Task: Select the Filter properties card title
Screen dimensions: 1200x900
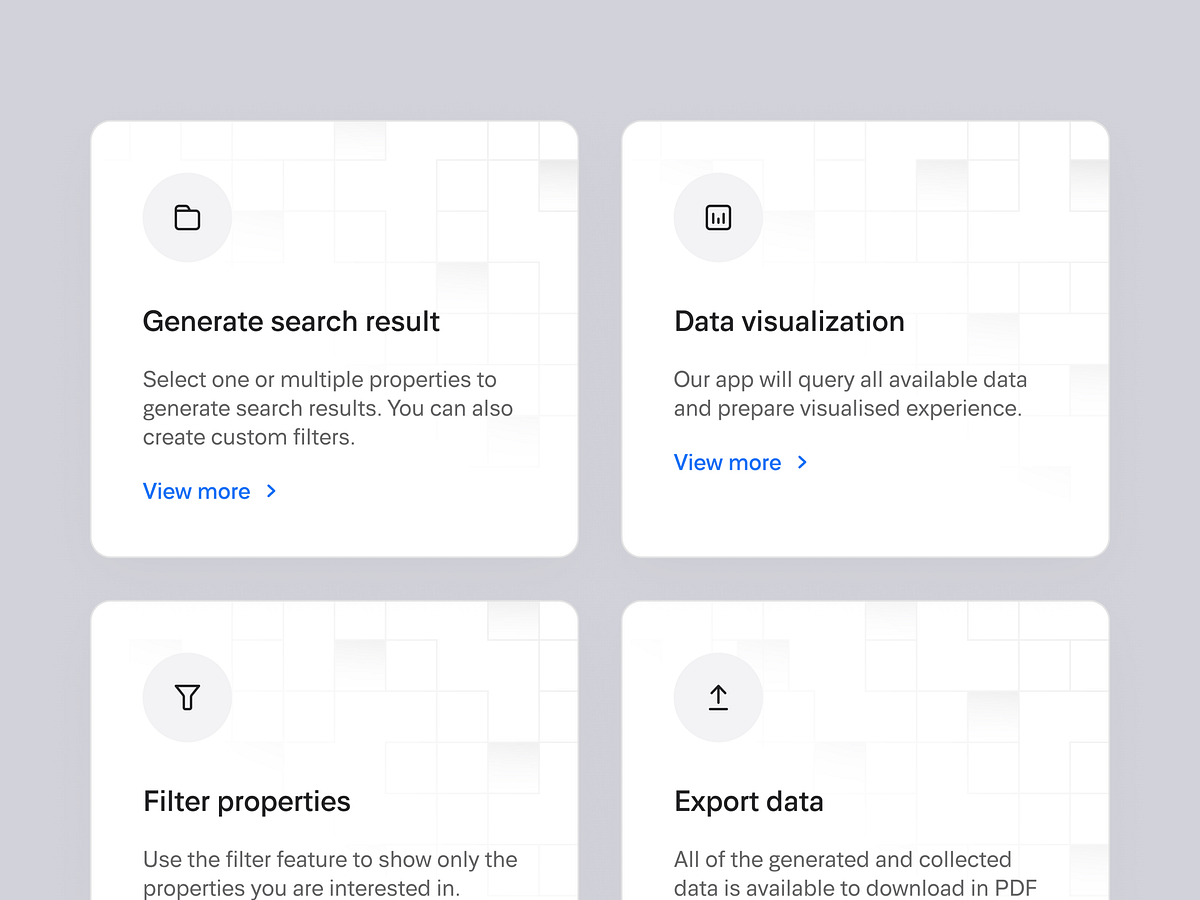Action: click(x=246, y=801)
